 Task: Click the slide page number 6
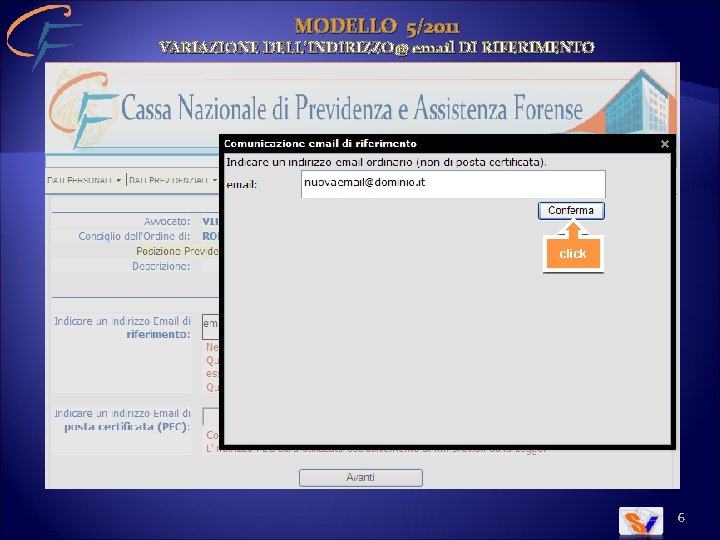(681, 518)
